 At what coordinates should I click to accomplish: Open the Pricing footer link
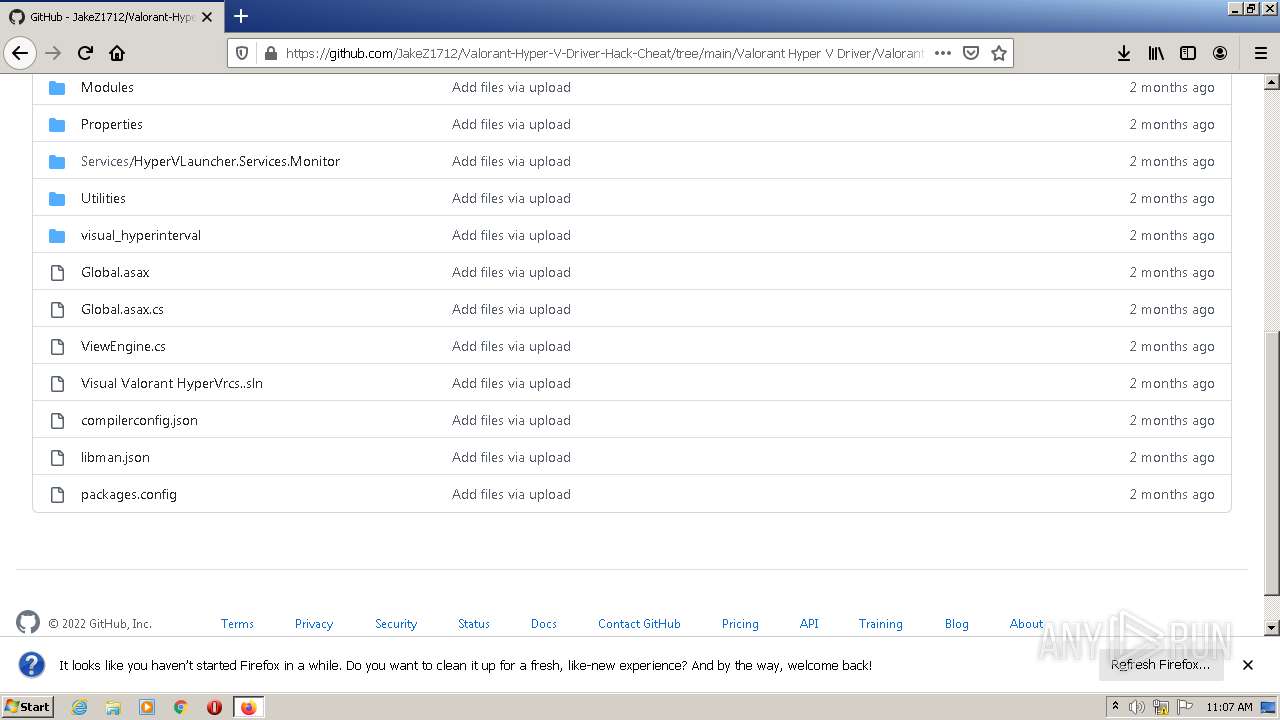coord(740,623)
